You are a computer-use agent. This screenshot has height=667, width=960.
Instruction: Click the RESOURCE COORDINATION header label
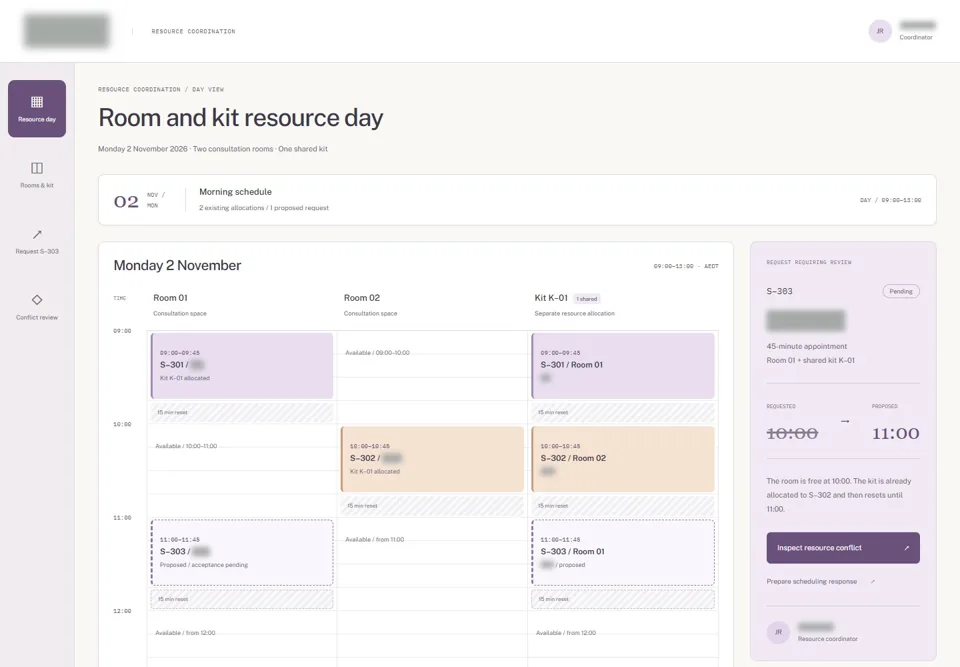[x=193, y=31]
